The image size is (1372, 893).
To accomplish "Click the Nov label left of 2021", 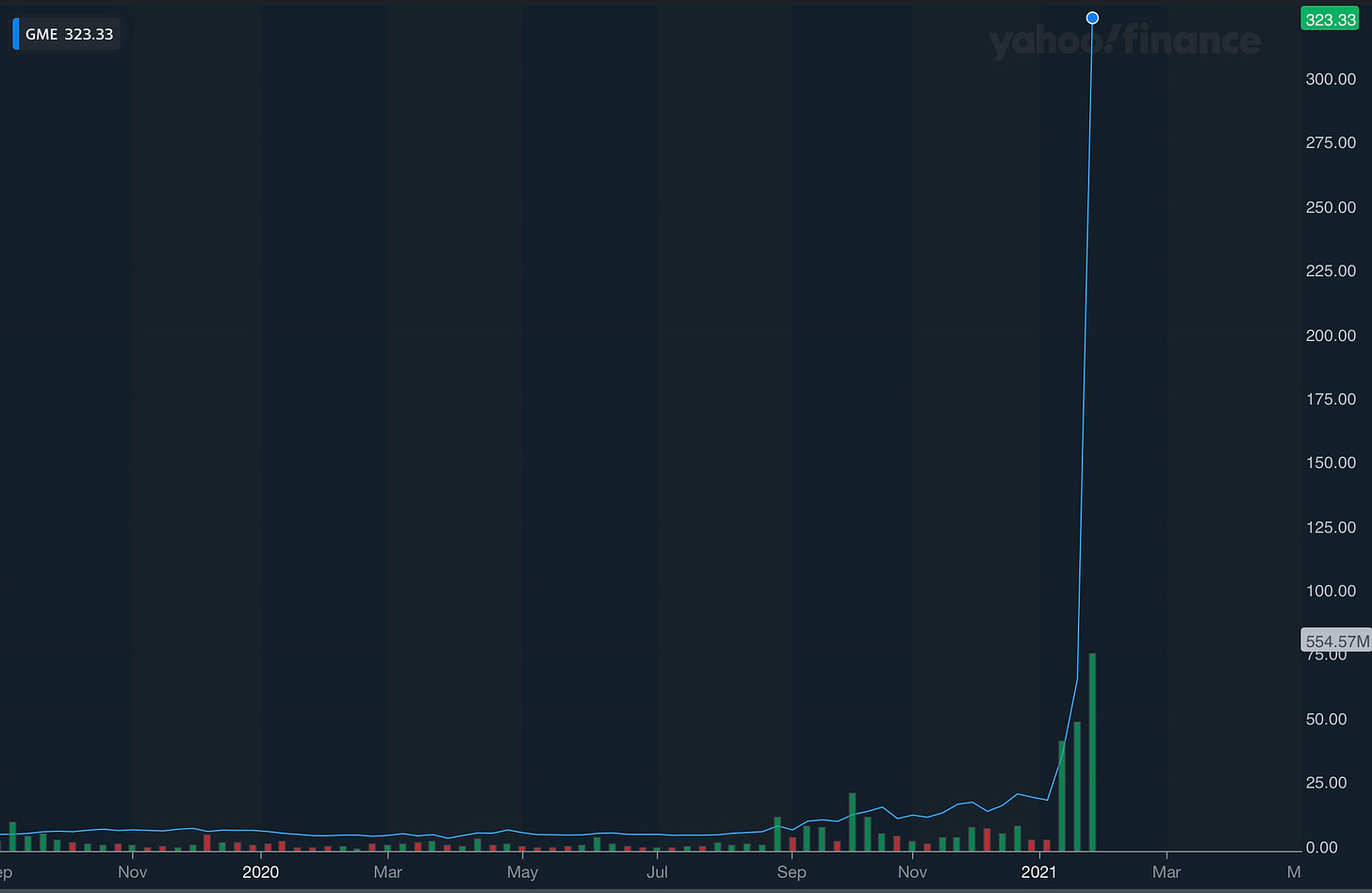I will click(x=912, y=871).
